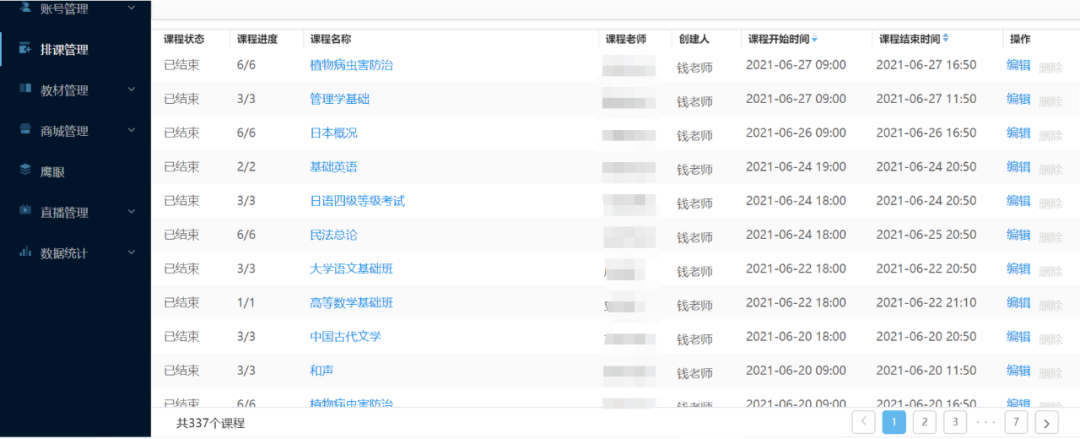Click 编辑 for 大学语文基础班 row
The width and height of the screenshot is (1080, 439).
tap(1018, 269)
